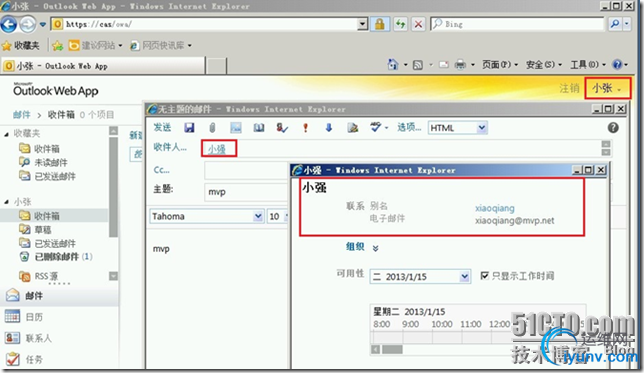This screenshot has height=373, width=644.
Task: Click the Save disk icon in compose toolbar
Action: (189, 128)
